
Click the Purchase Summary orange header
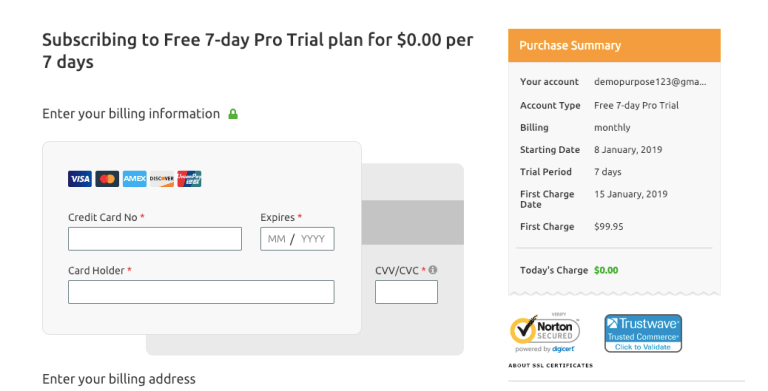[x=614, y=46]
